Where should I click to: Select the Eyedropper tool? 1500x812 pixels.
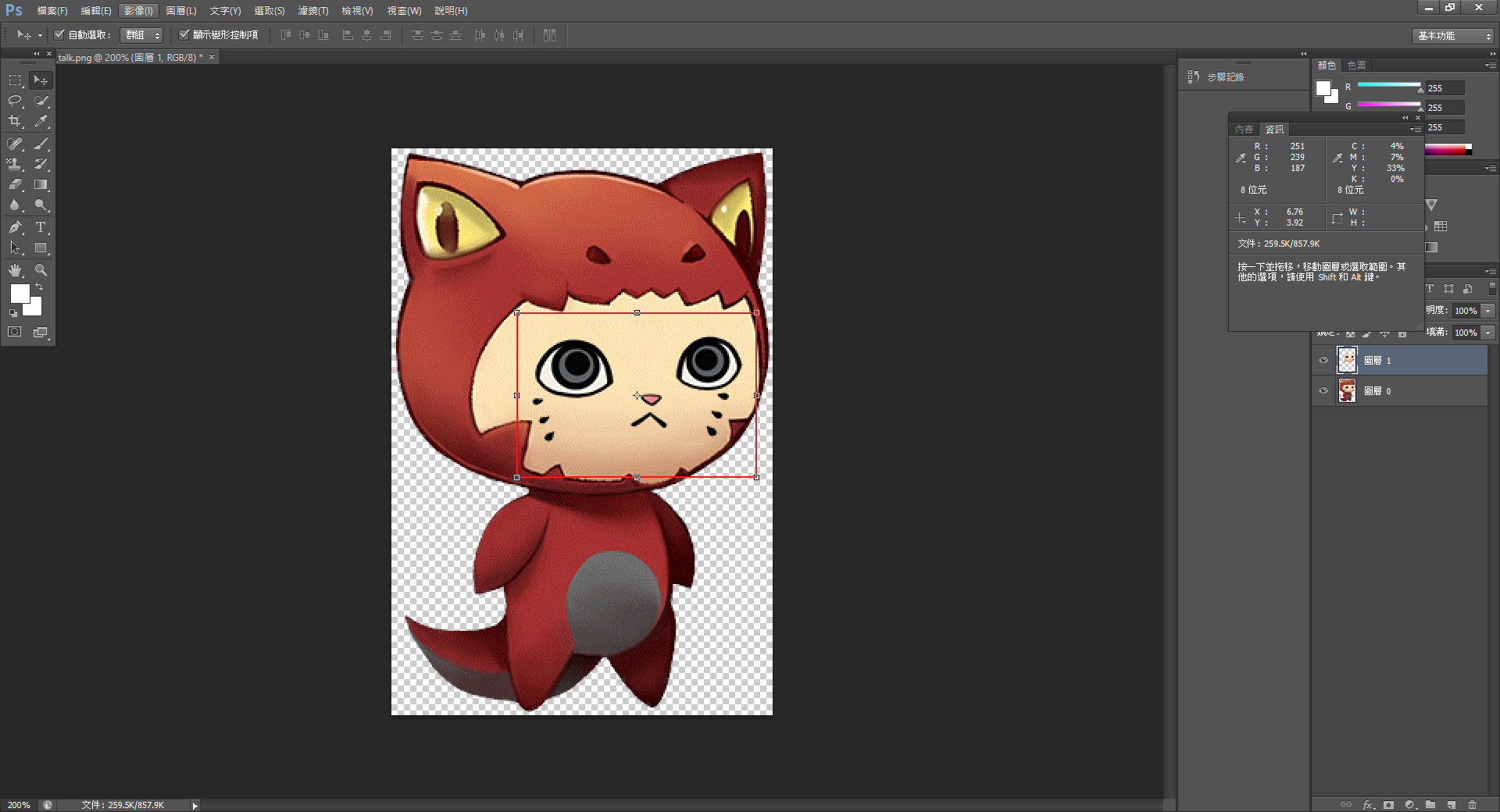41,121
